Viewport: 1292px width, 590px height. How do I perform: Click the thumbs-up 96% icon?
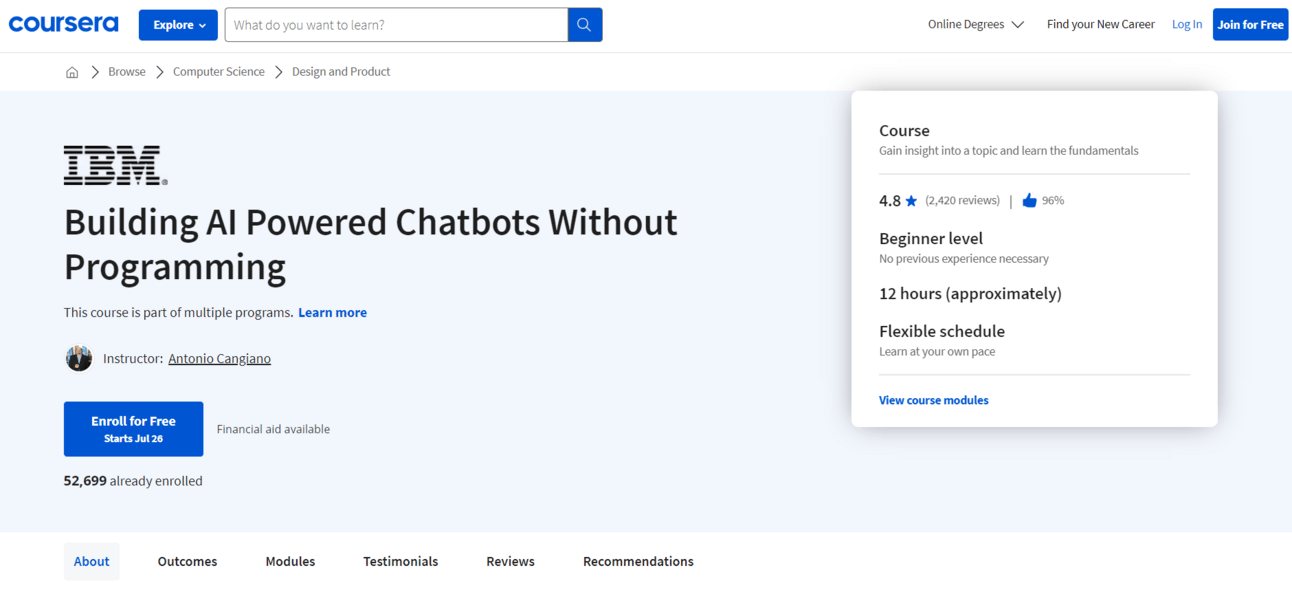[x=1029, y=201]
